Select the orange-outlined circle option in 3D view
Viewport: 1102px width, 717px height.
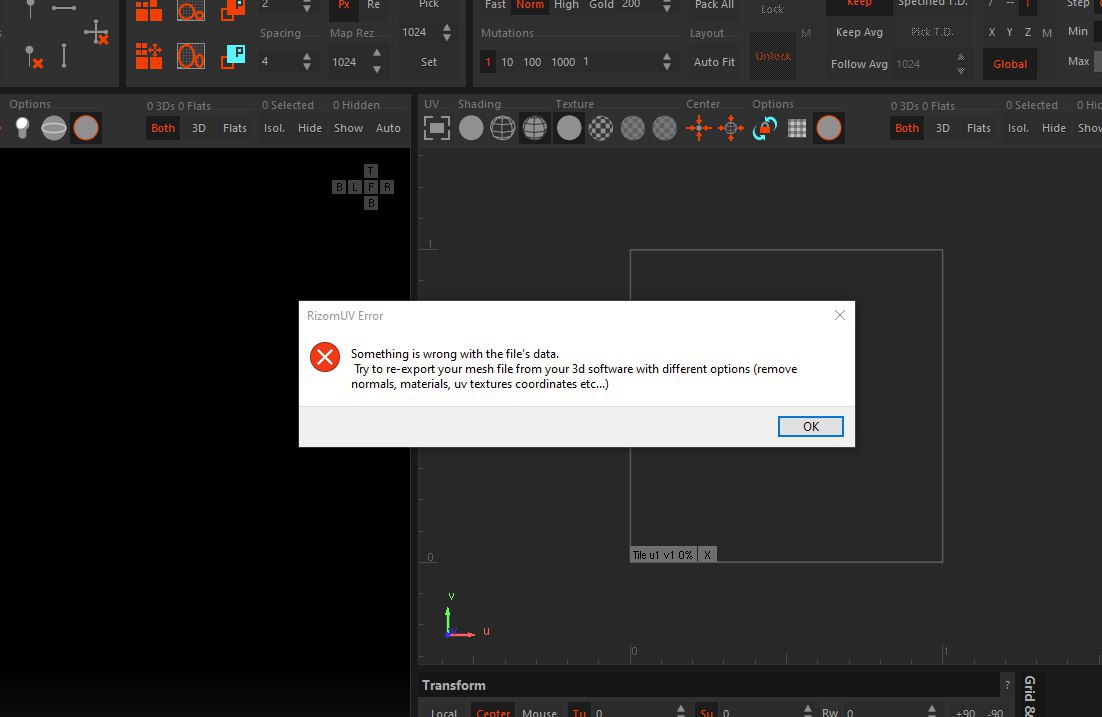click(x=86, y=128)
